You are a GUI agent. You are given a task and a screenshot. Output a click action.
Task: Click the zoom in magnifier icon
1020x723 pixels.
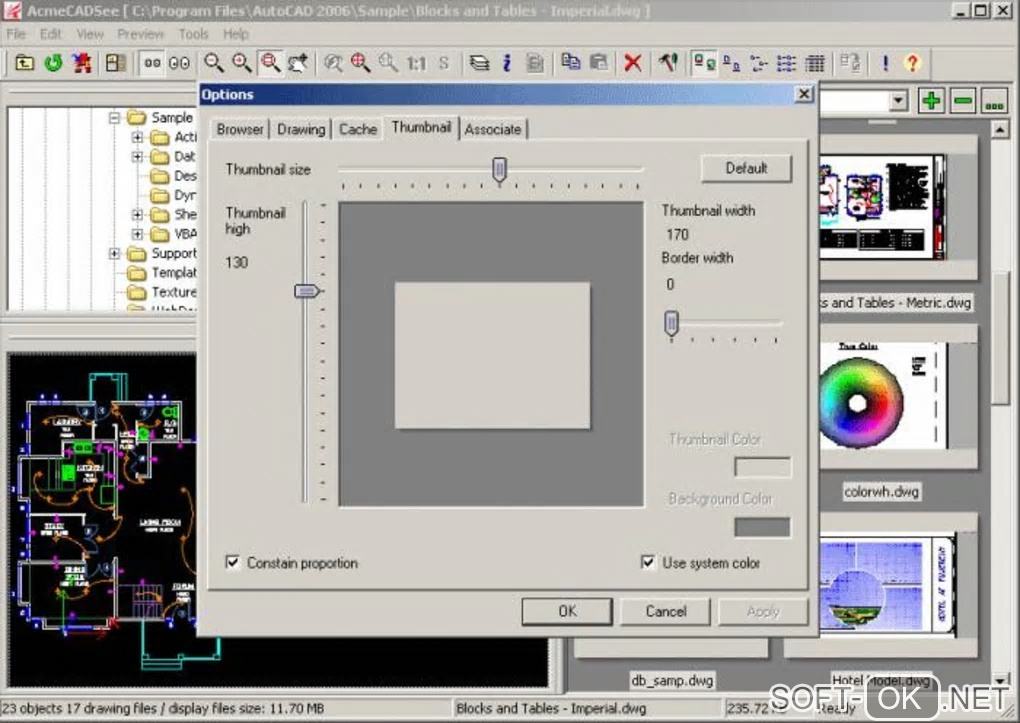click(x=242, y=63)
